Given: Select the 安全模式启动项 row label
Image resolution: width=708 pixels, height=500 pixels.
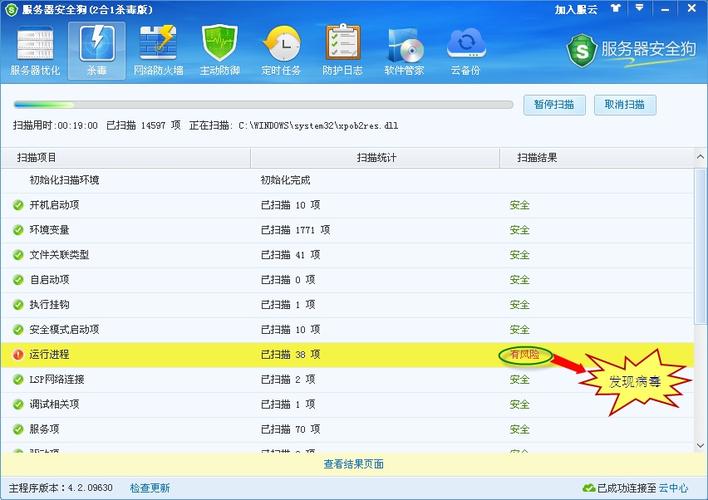Looking at the screenshot, I should [x=64, y=329].
